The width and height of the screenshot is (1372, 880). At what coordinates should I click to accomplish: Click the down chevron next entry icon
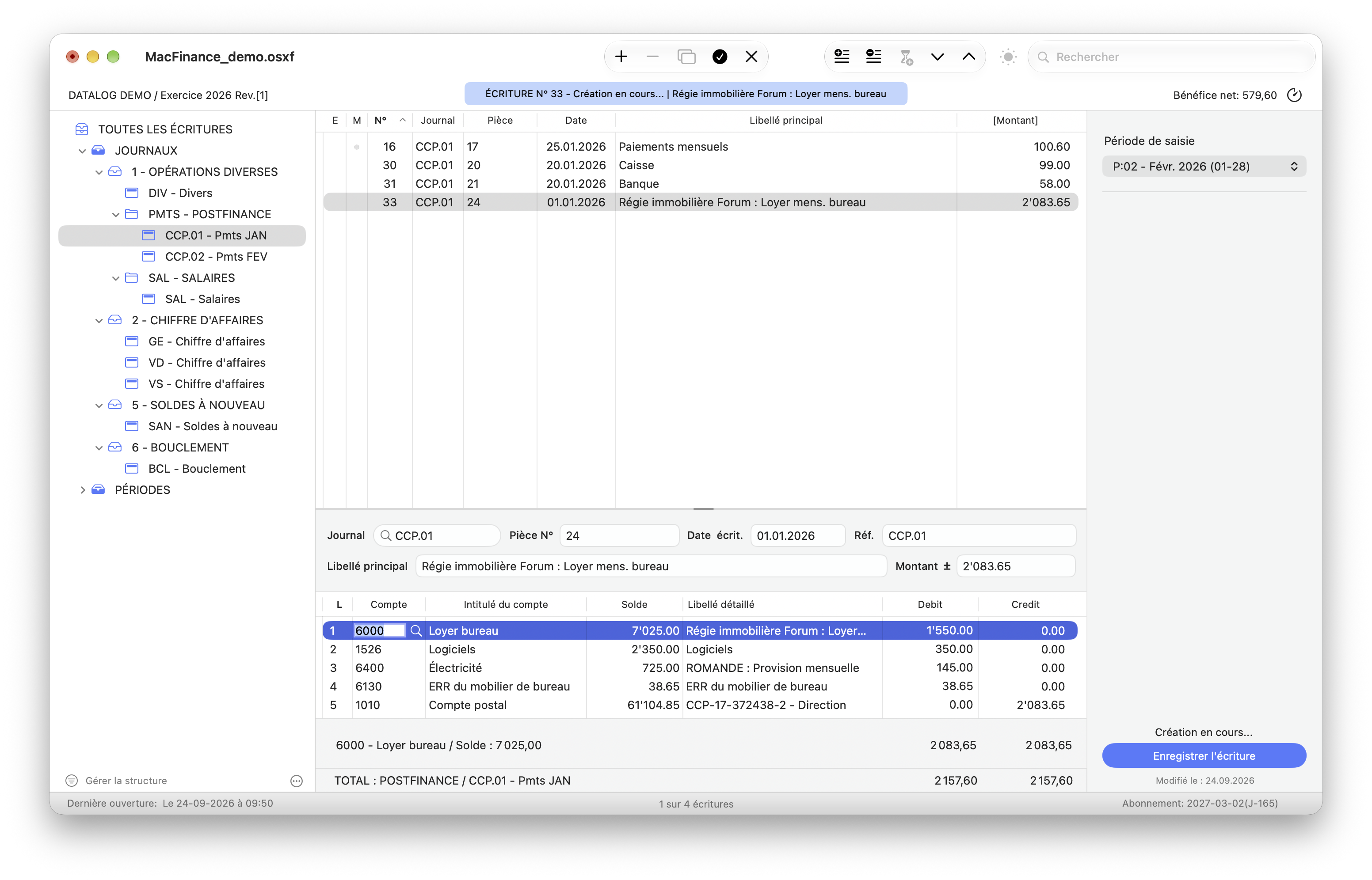937,57
